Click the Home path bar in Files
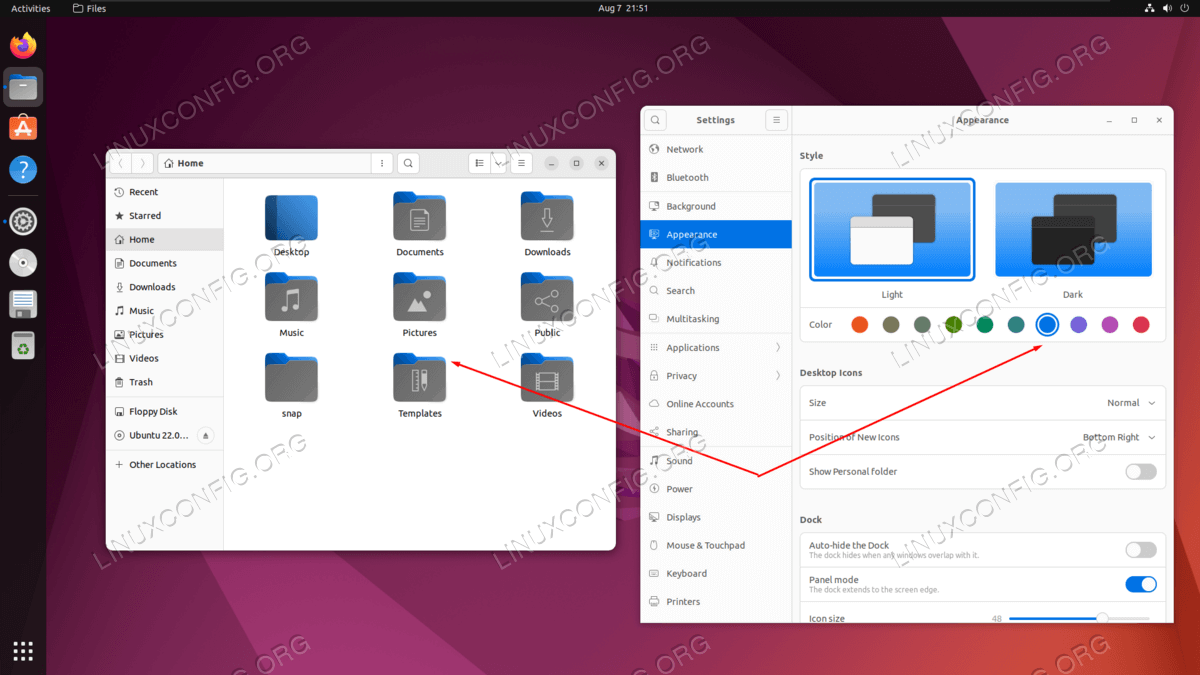This screenshot has width=1200, height=675. pyautogui.click(x=263, y=163)
